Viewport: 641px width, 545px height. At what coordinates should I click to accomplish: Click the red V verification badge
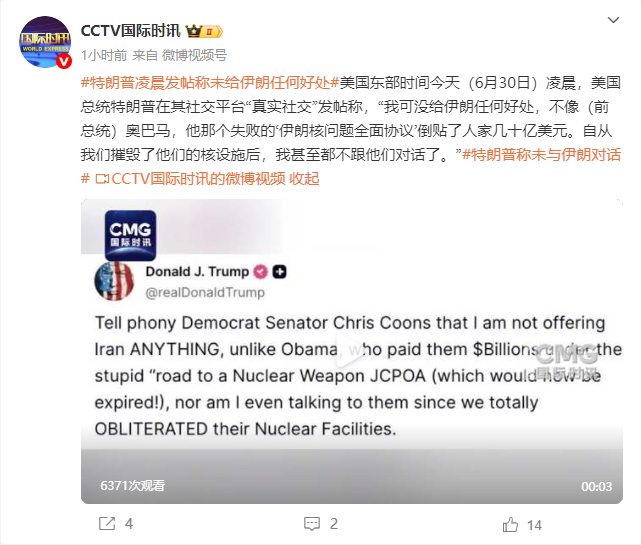64,61
